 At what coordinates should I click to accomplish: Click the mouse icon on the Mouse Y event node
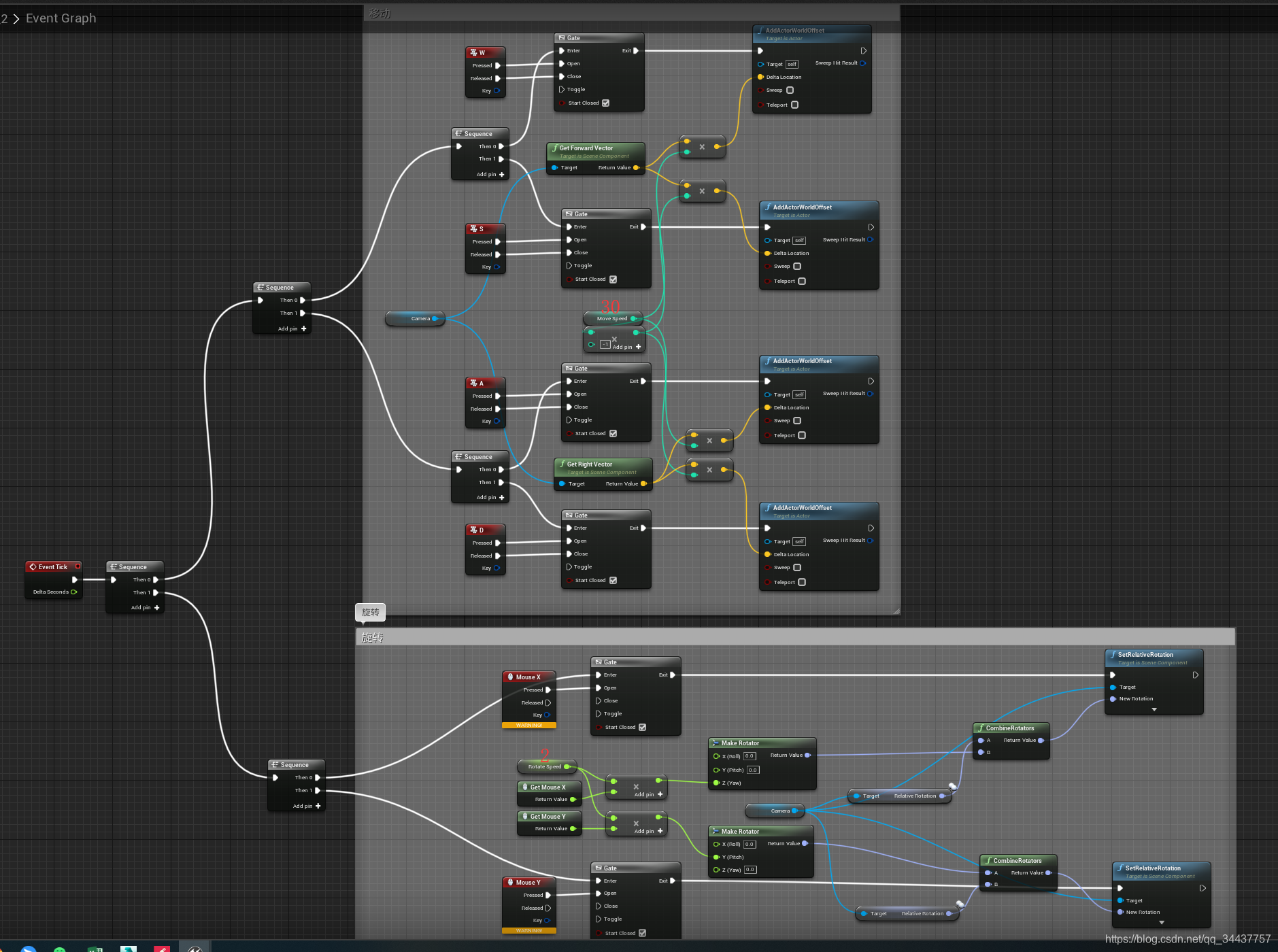(510, 882)
